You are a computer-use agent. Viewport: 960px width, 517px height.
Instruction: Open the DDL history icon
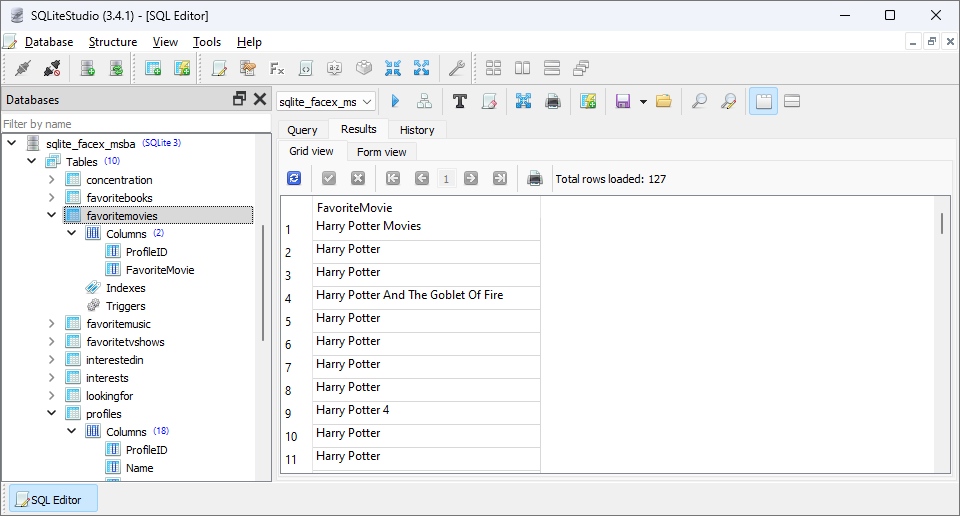[x=248, y=68]
